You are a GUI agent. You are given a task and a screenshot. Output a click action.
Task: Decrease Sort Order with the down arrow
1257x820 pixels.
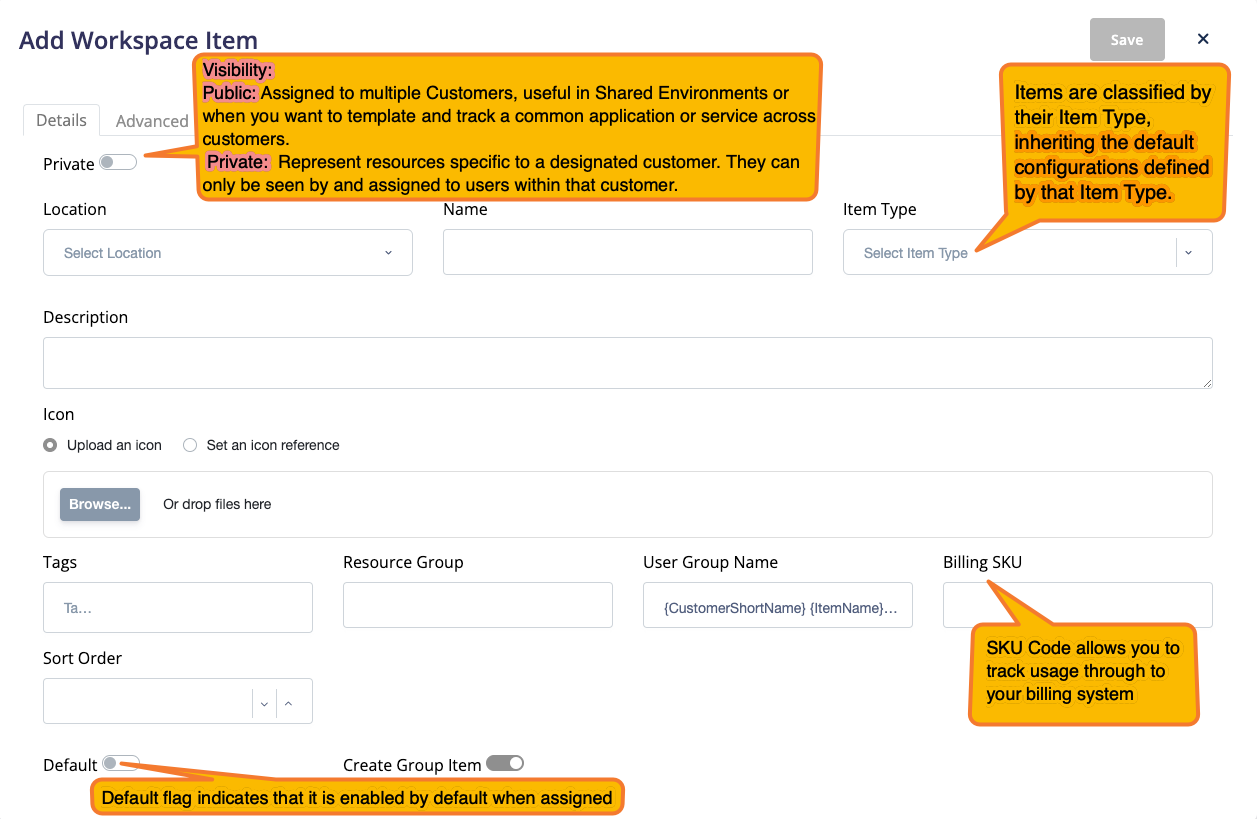(x=264, y=703)
